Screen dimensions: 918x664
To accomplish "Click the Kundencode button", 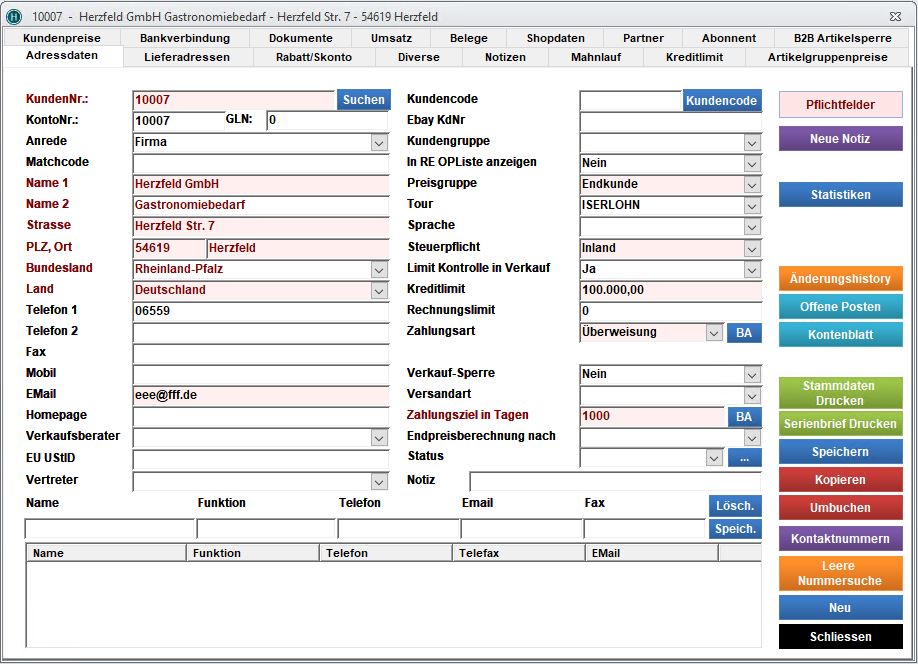I will 721,101.
